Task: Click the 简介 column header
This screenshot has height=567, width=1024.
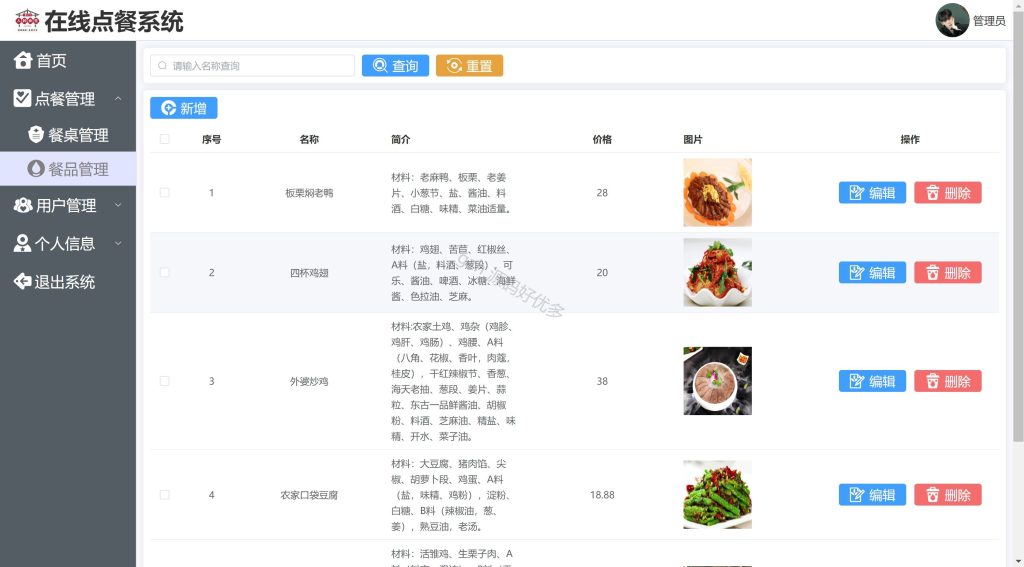Action: coord(400,139)
